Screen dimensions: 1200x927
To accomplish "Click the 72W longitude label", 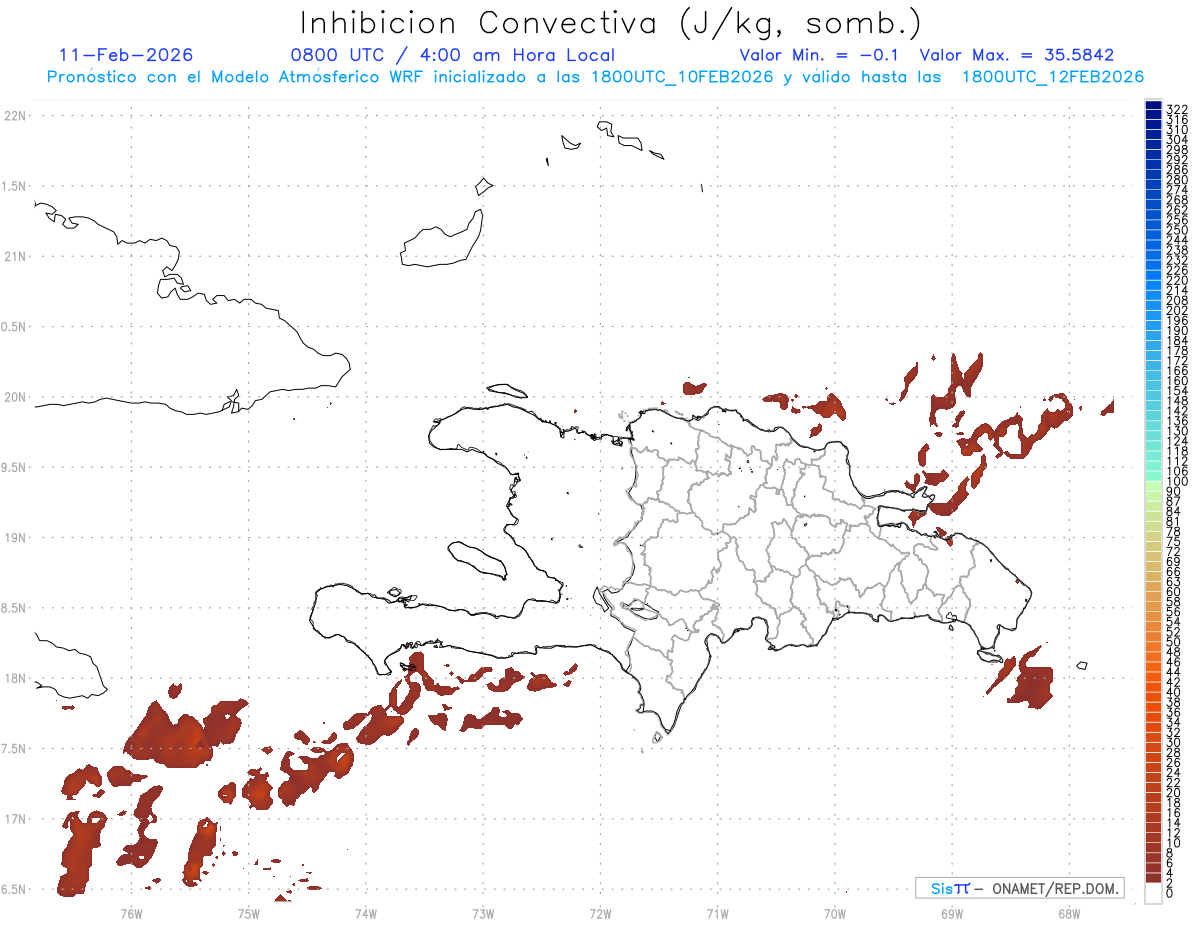I will (600, 913).
